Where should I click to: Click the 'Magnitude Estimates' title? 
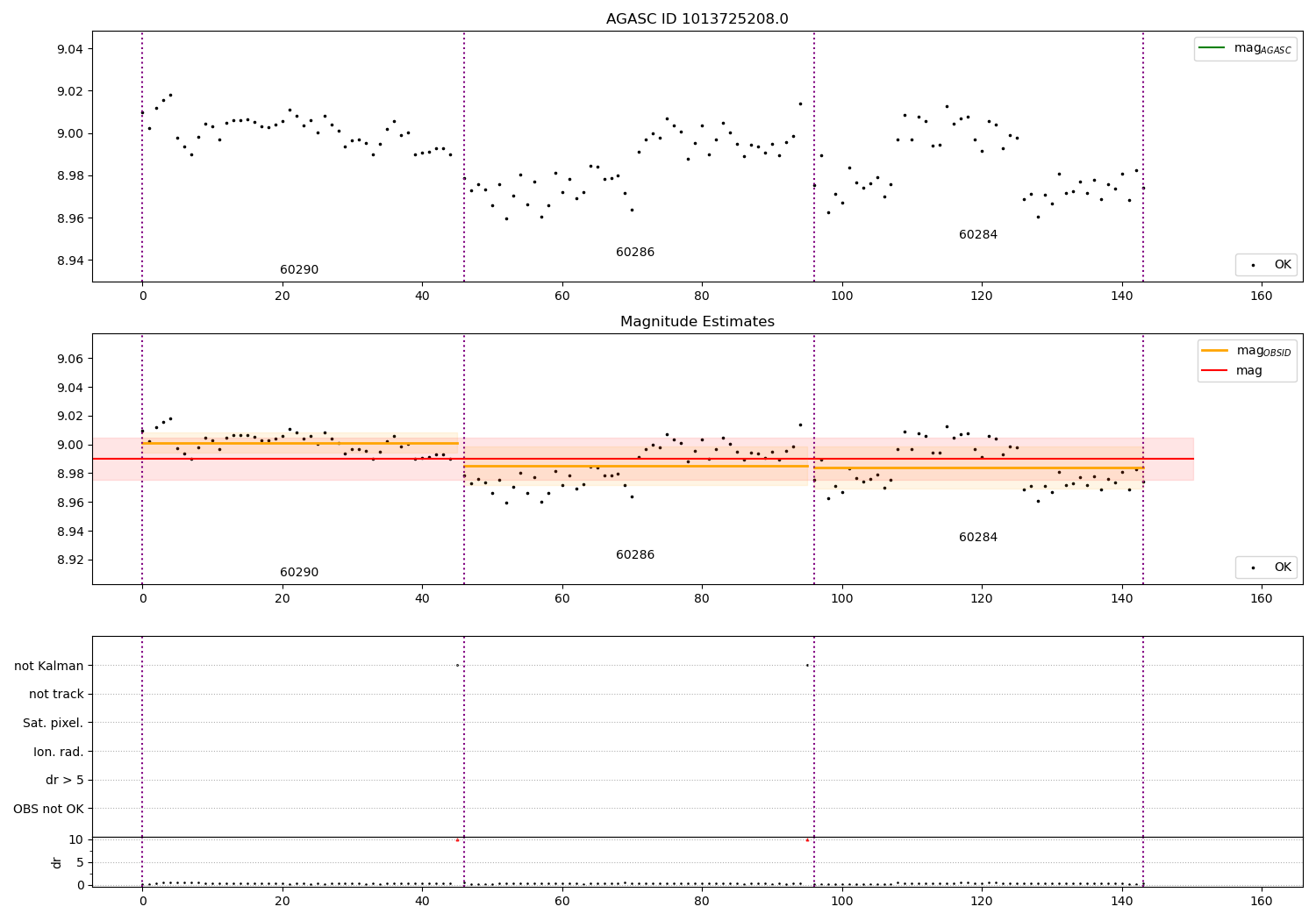tap(697, 322)
